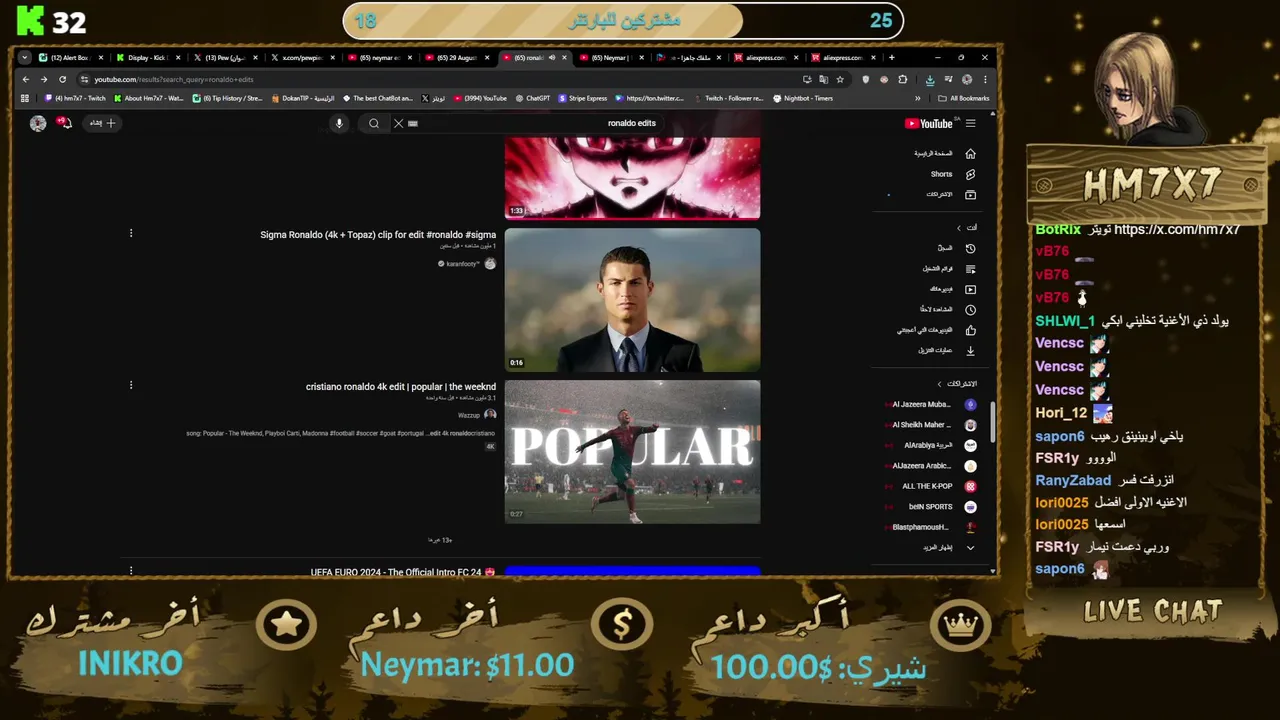Open the tab search dropdown arrow
Viewport: 1280px width, 720px height.
point(25,57)
